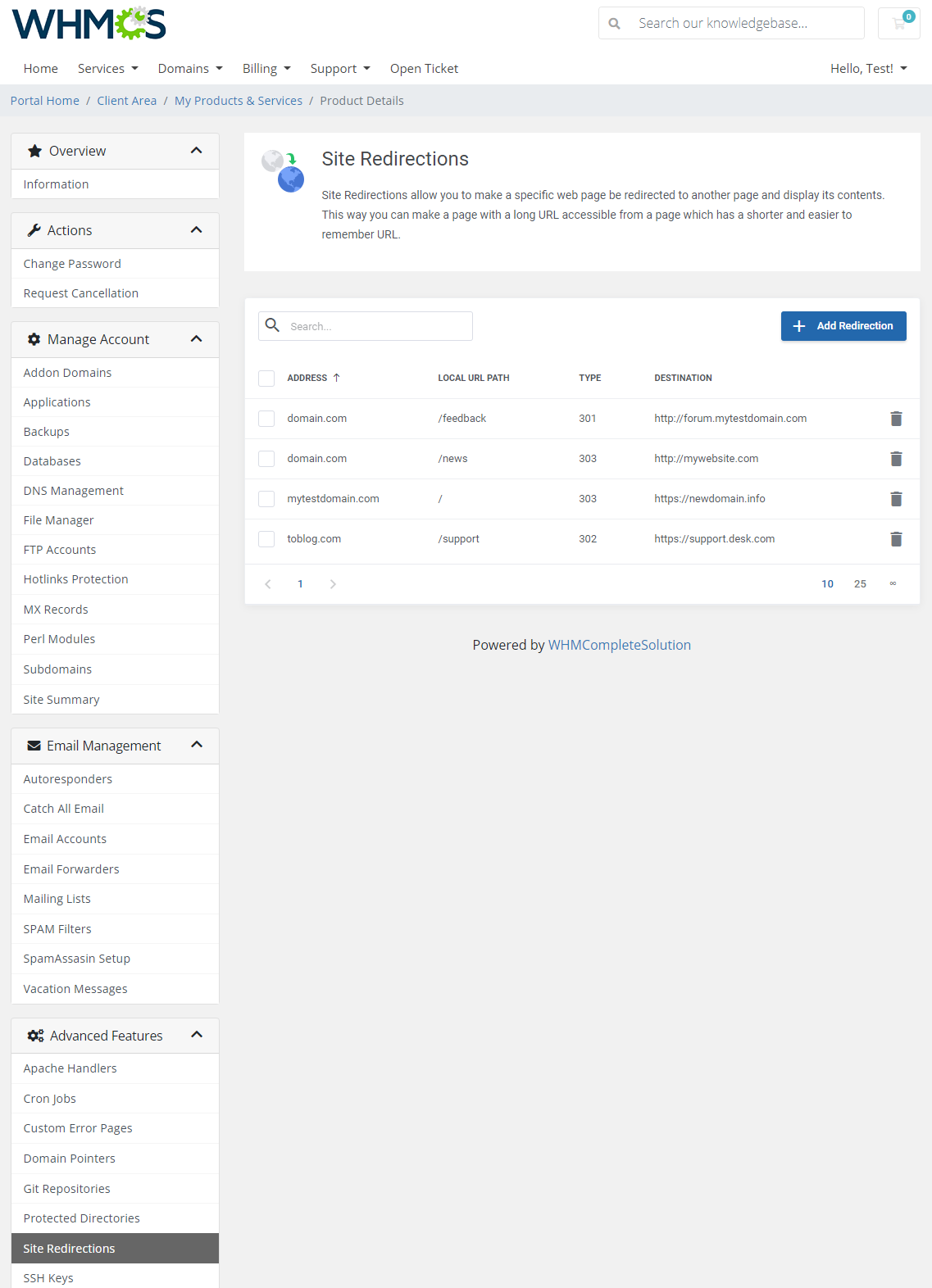932x1288 pixels.
Task: Check the box for the /feedback row
Action: (x=266, y=419)
